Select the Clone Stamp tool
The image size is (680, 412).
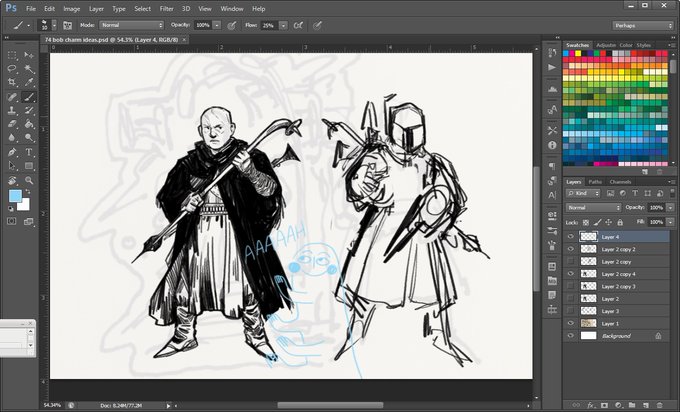point(12,111)
